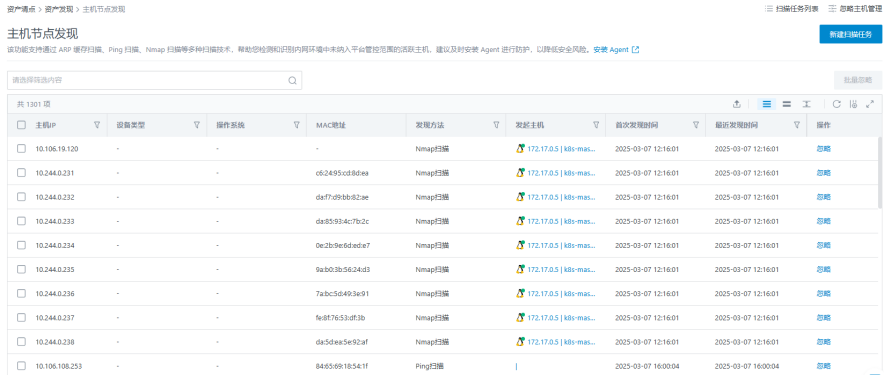Viewport: 884px width, 375px height.
Task: Click the fullscreen expand icon
Action: coord(870,104)
